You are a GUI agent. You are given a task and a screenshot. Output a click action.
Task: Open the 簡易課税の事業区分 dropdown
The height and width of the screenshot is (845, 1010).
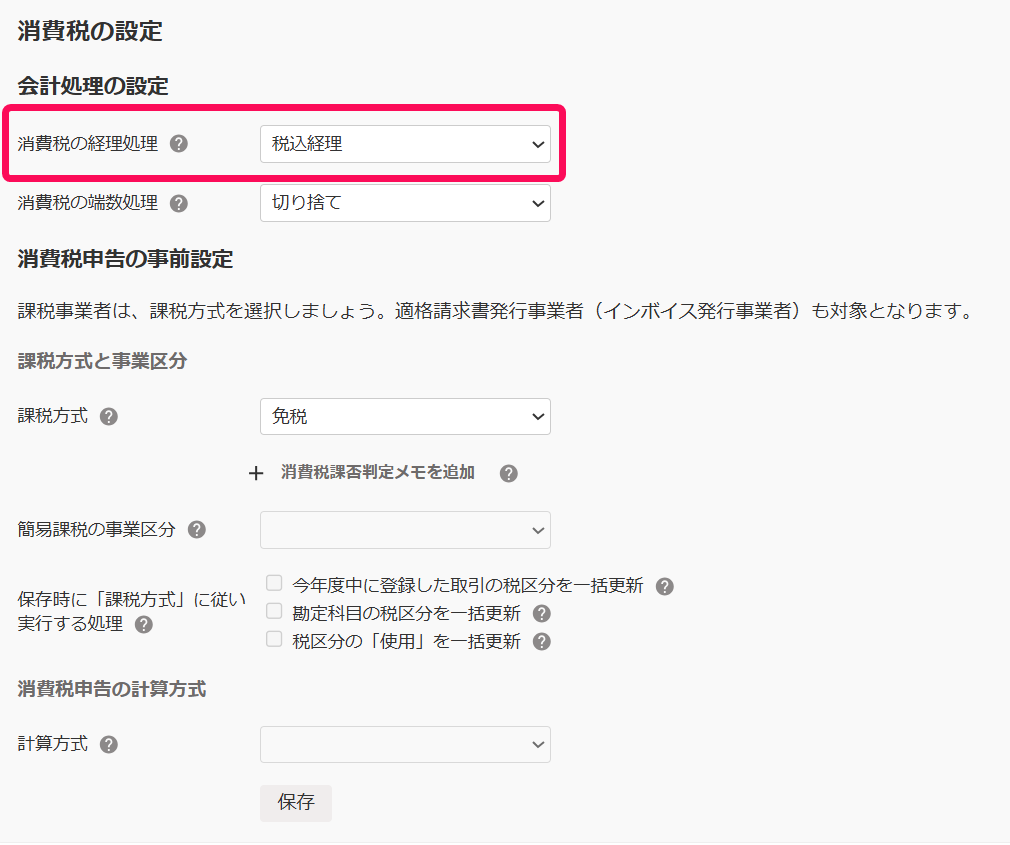[405, 530]
